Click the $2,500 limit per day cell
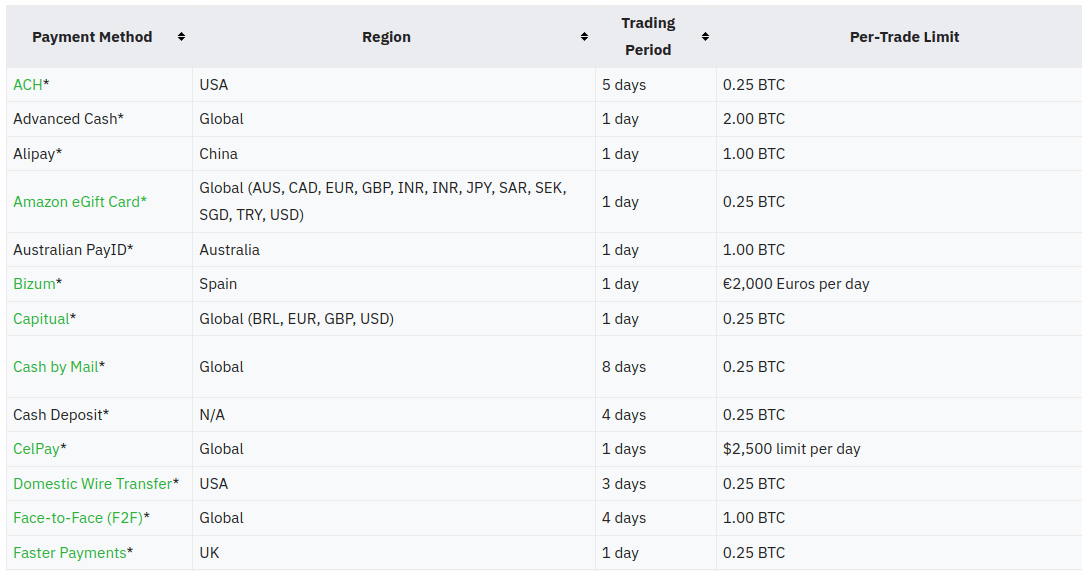The image size is (1082, 571). click(899, 449)
